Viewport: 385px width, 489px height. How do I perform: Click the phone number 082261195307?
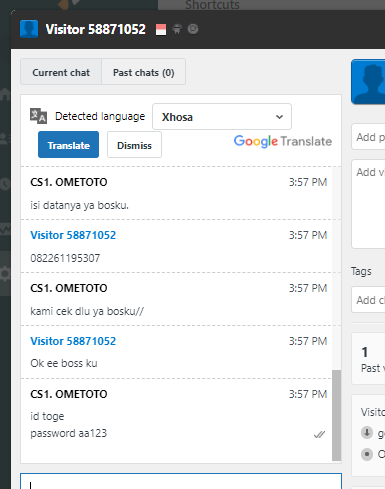(x=65, y=258)
